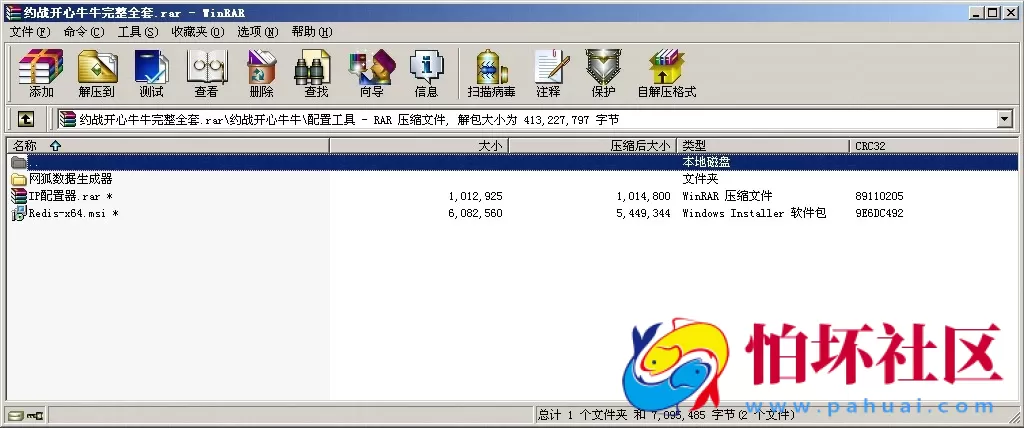Open the 注释 (Comment) tool
This screenshot has width=1024, height=428.
click(x=550, y=67)
